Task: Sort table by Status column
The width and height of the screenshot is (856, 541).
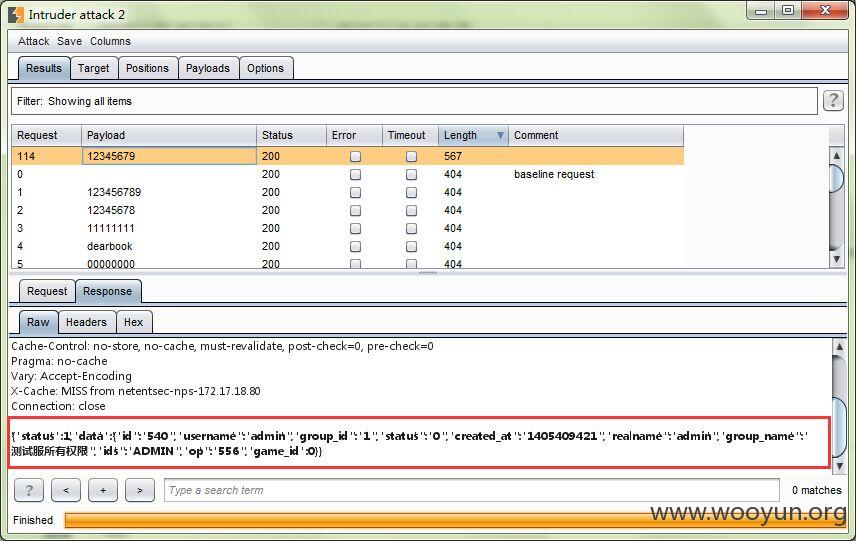Action: [291, 135]
